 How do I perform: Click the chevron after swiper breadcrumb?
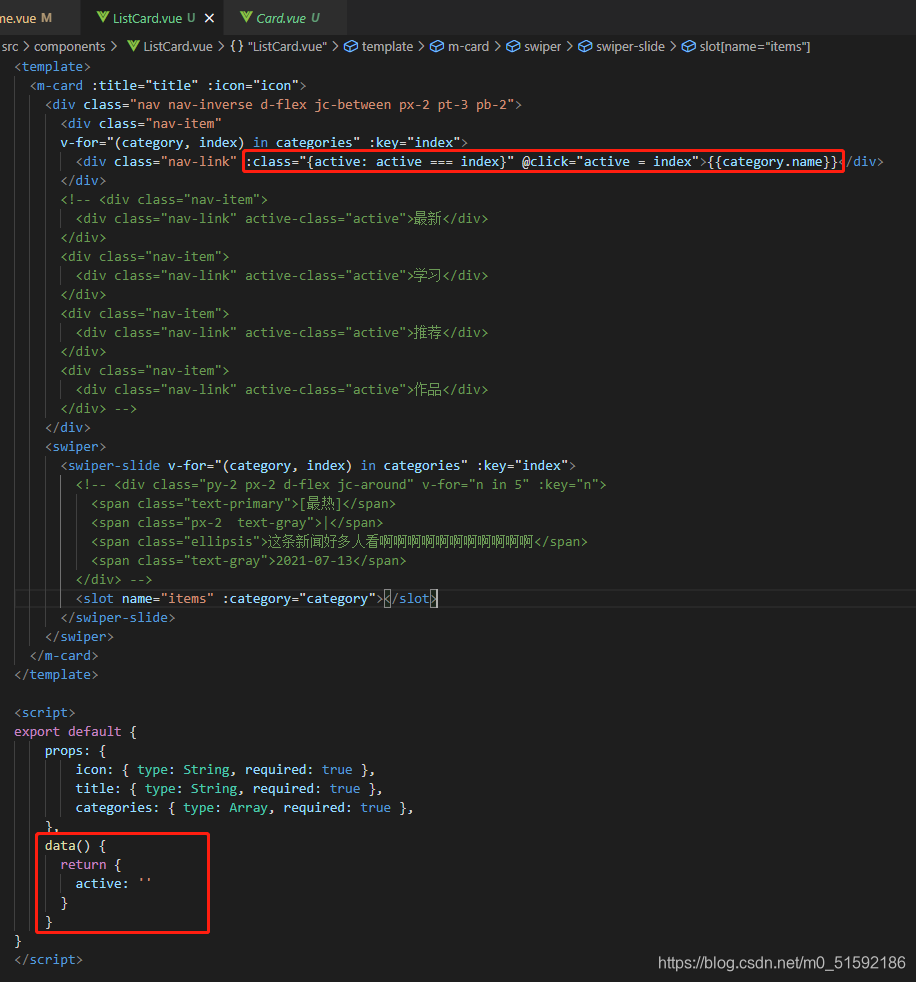coord(570,46)
